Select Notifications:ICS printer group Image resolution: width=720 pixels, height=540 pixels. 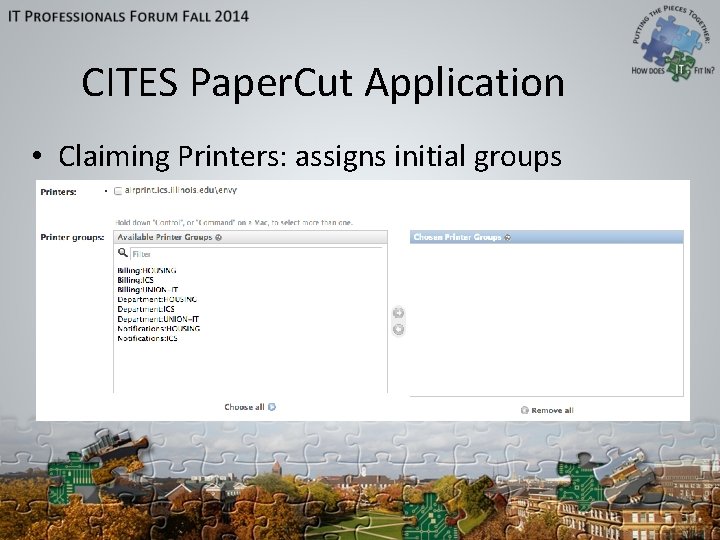pos(147,338)
